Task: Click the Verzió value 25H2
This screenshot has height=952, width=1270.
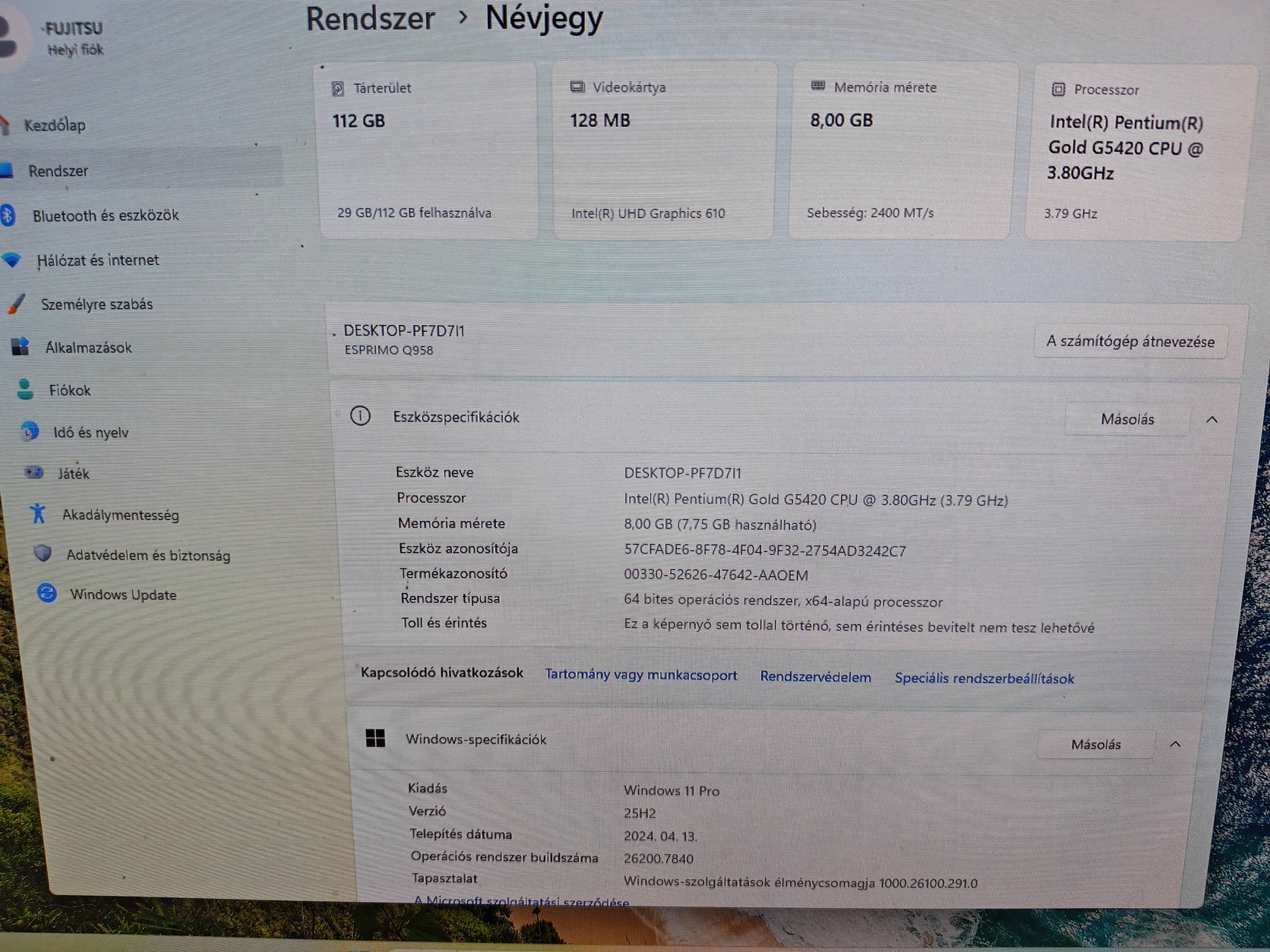Action: tap(640, 813)
